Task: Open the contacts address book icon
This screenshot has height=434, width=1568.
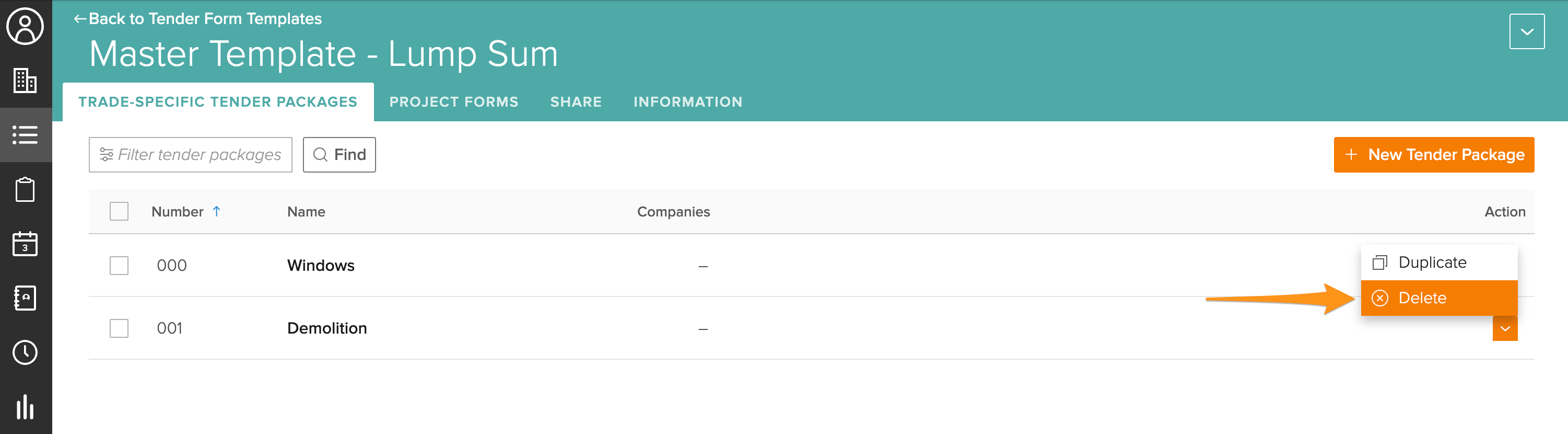Action: [25, 298]
